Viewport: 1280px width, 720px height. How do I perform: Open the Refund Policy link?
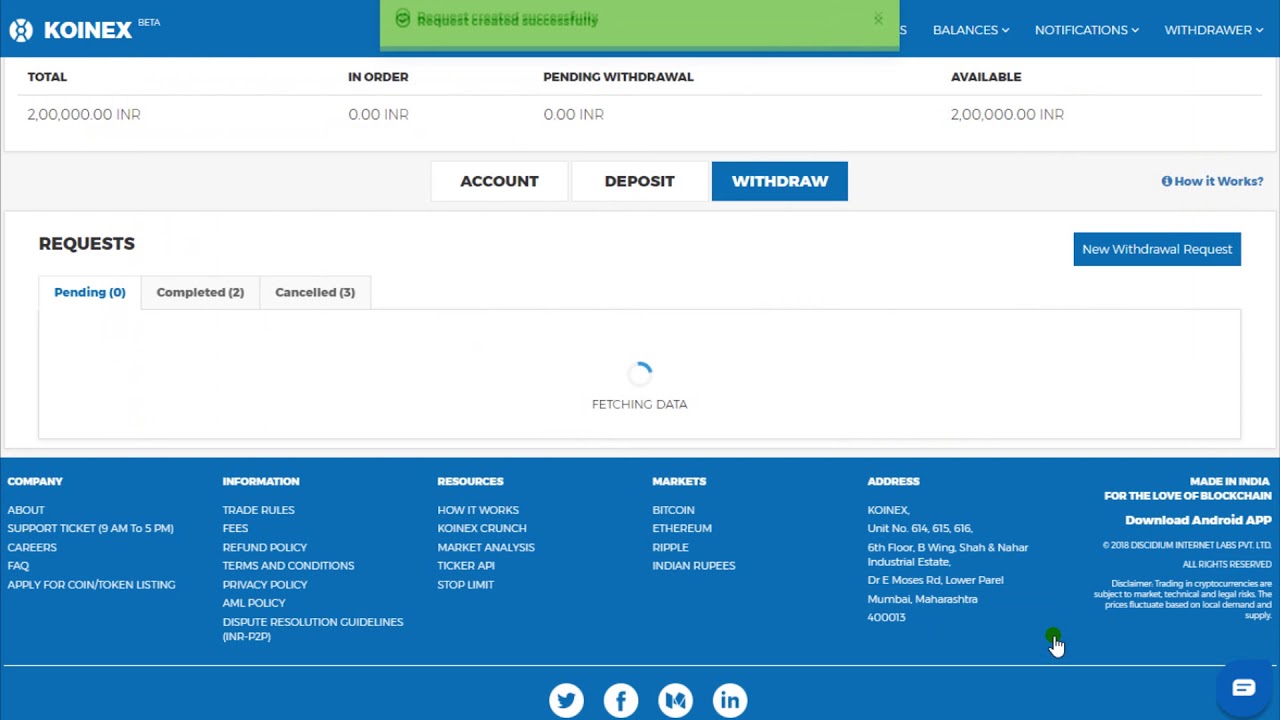264,547
